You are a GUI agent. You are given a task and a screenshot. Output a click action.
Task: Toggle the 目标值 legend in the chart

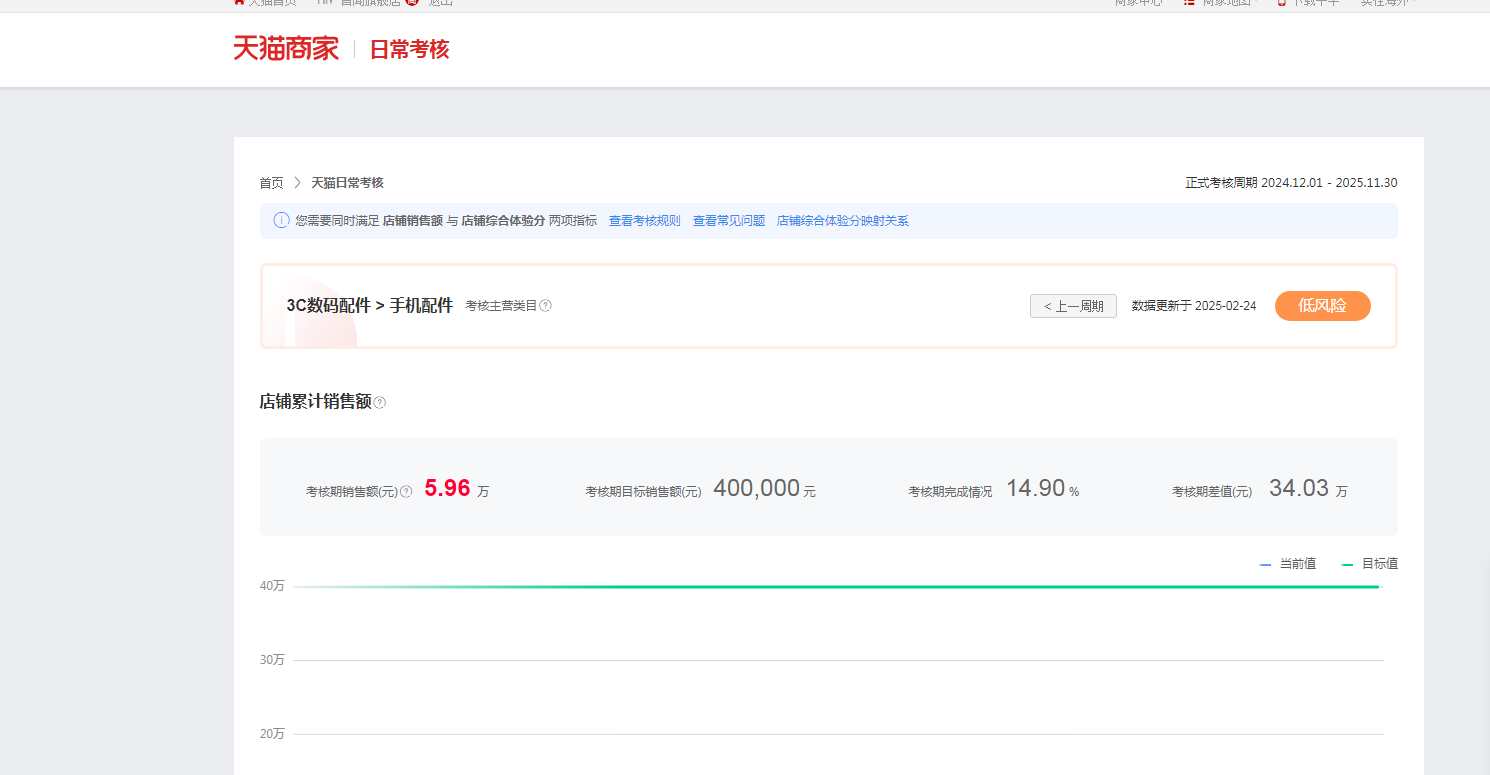coord(1372,563)
